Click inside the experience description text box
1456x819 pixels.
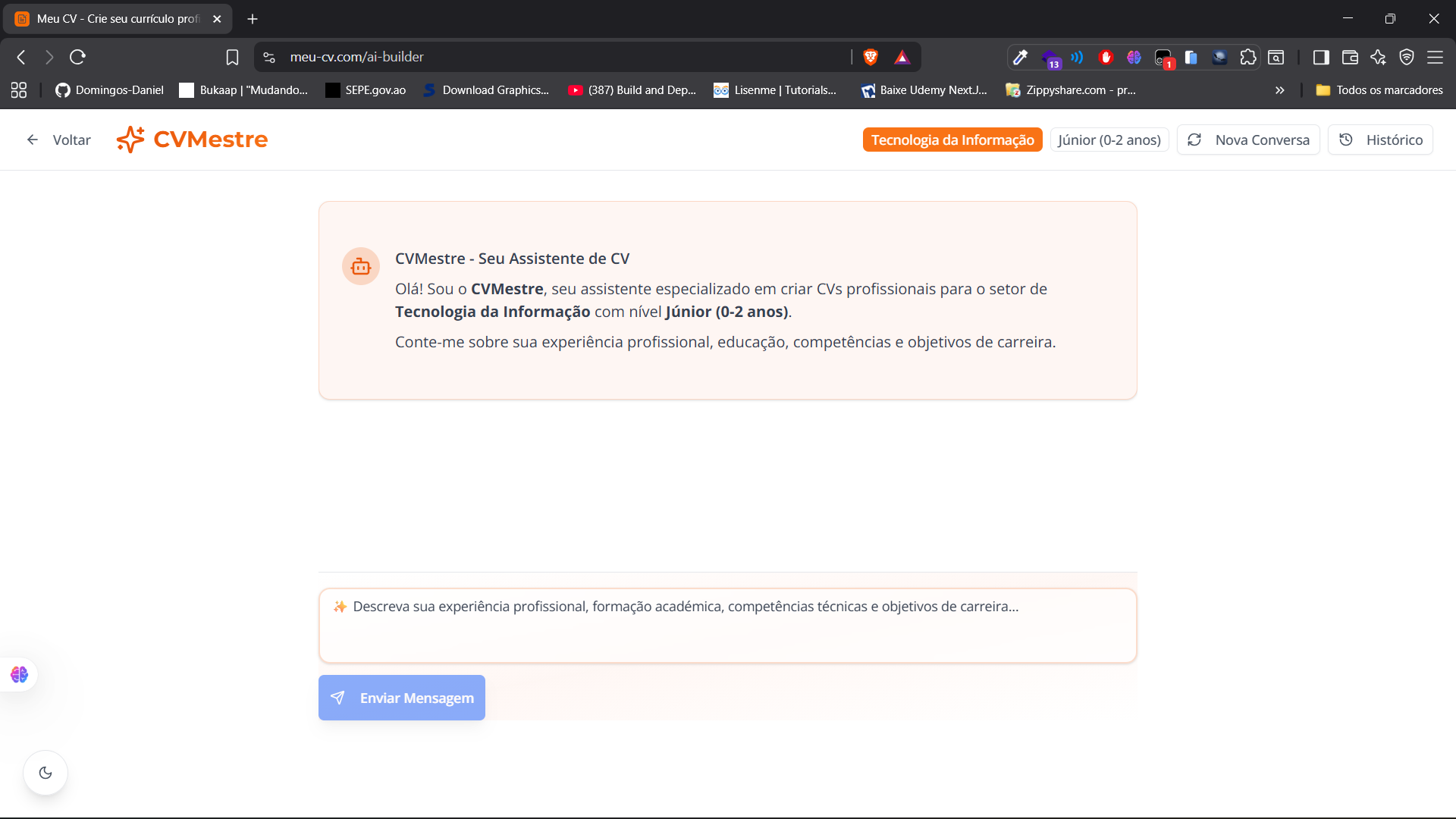[726, 625]
